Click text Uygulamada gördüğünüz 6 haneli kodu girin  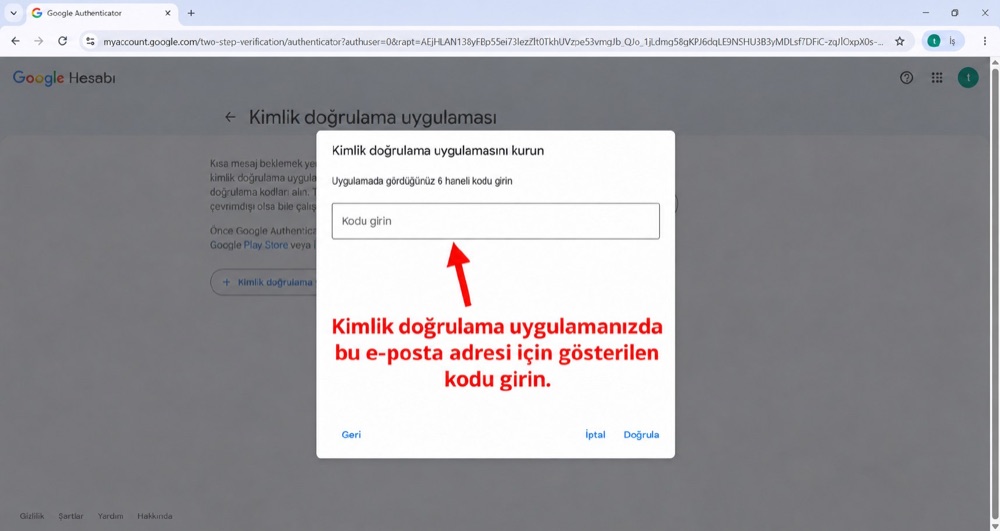(x=422, y=181)
